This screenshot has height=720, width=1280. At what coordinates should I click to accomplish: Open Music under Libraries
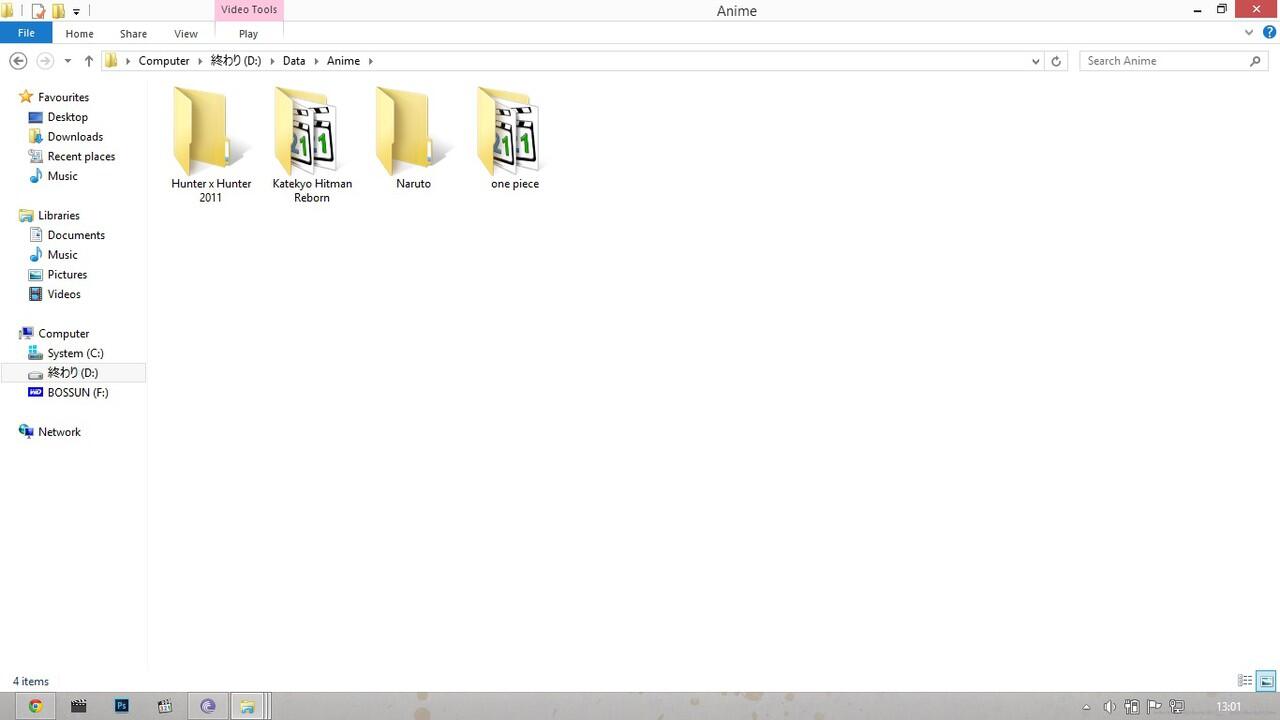[x=62, y=255]
